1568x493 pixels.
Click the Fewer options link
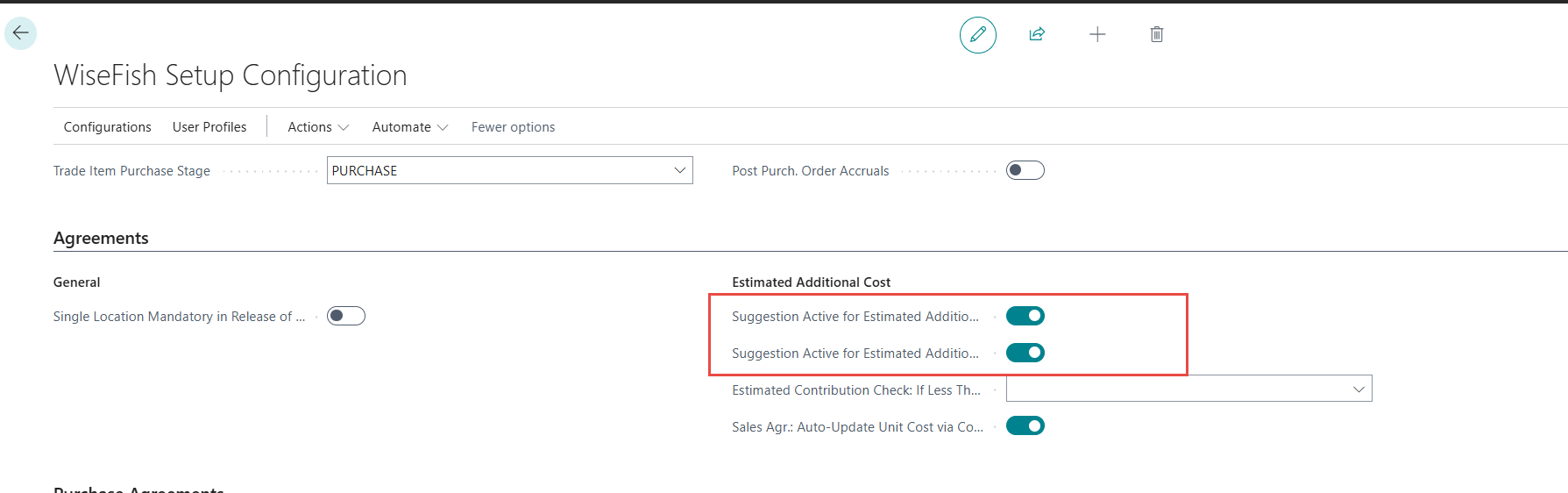(513, 127)
